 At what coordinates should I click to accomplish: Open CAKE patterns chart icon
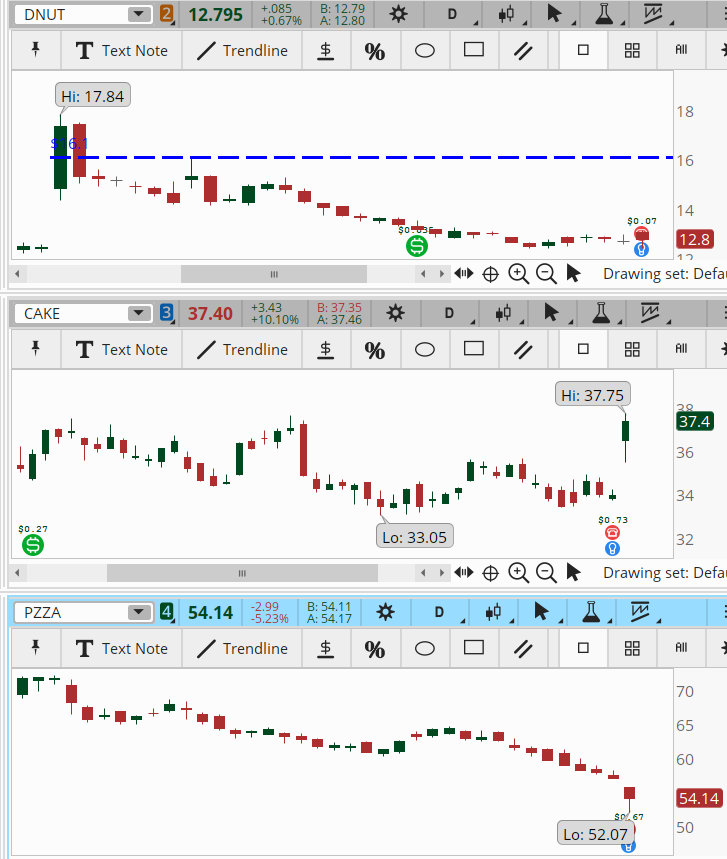[650, 313]
